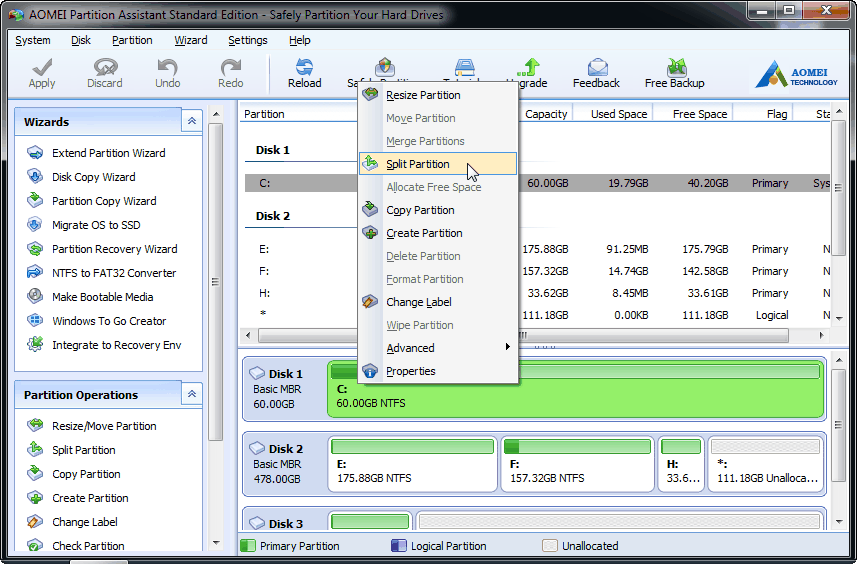Click Disk 2 Basic MBR header block
857x564 pixels.
pos(285,463)
